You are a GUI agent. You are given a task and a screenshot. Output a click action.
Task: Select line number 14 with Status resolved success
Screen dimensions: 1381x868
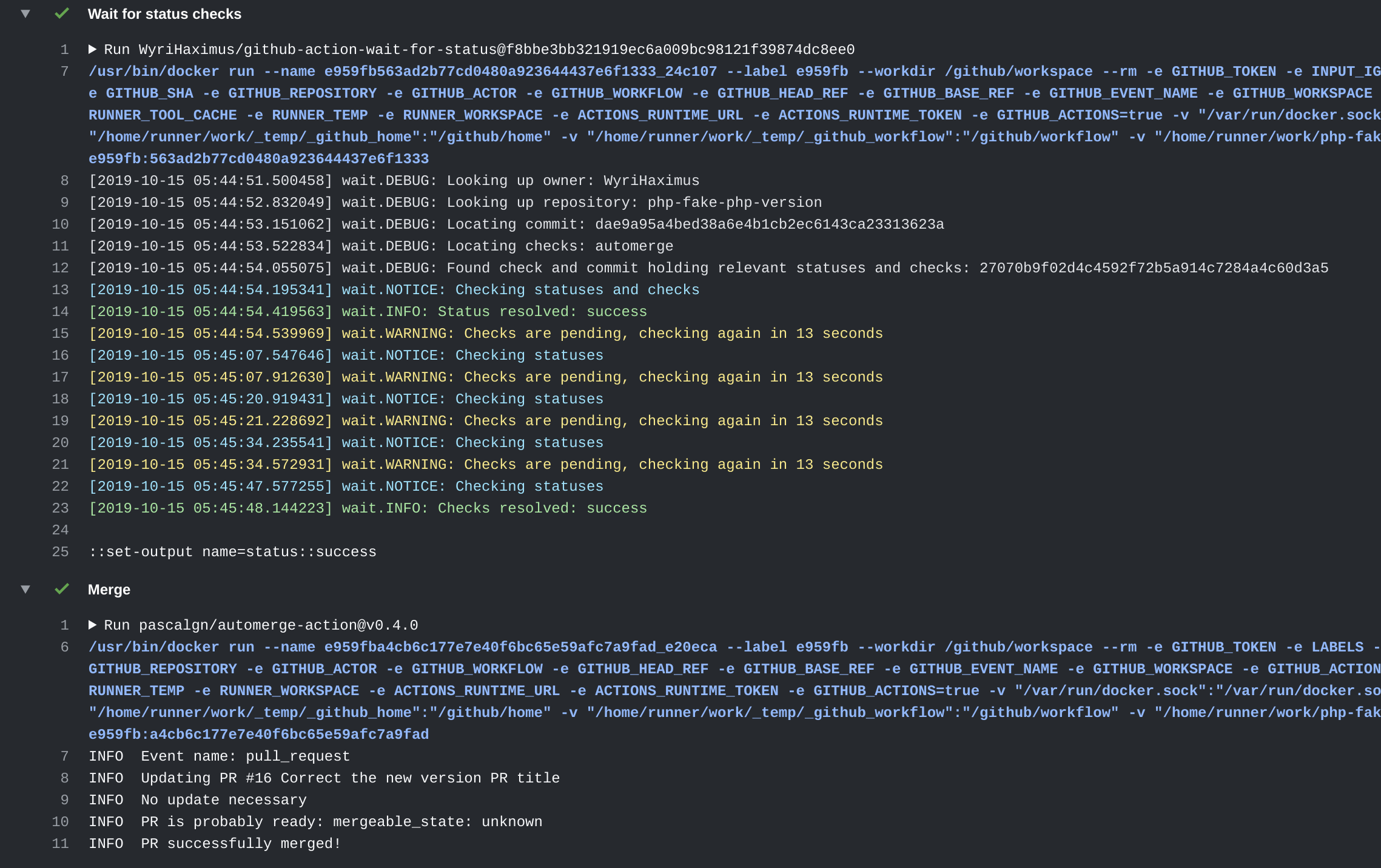tap(61, 312)
